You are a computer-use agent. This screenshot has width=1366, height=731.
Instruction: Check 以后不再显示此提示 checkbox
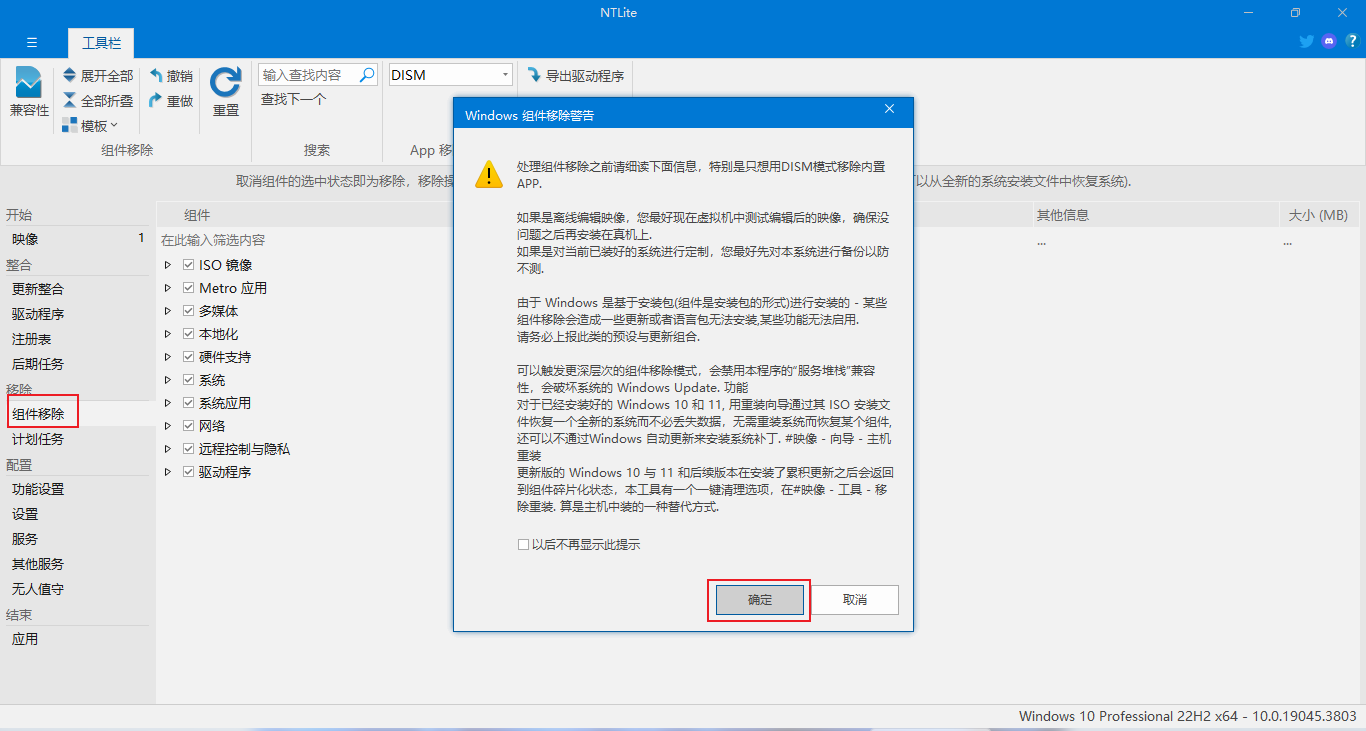[x=523, y=545]
